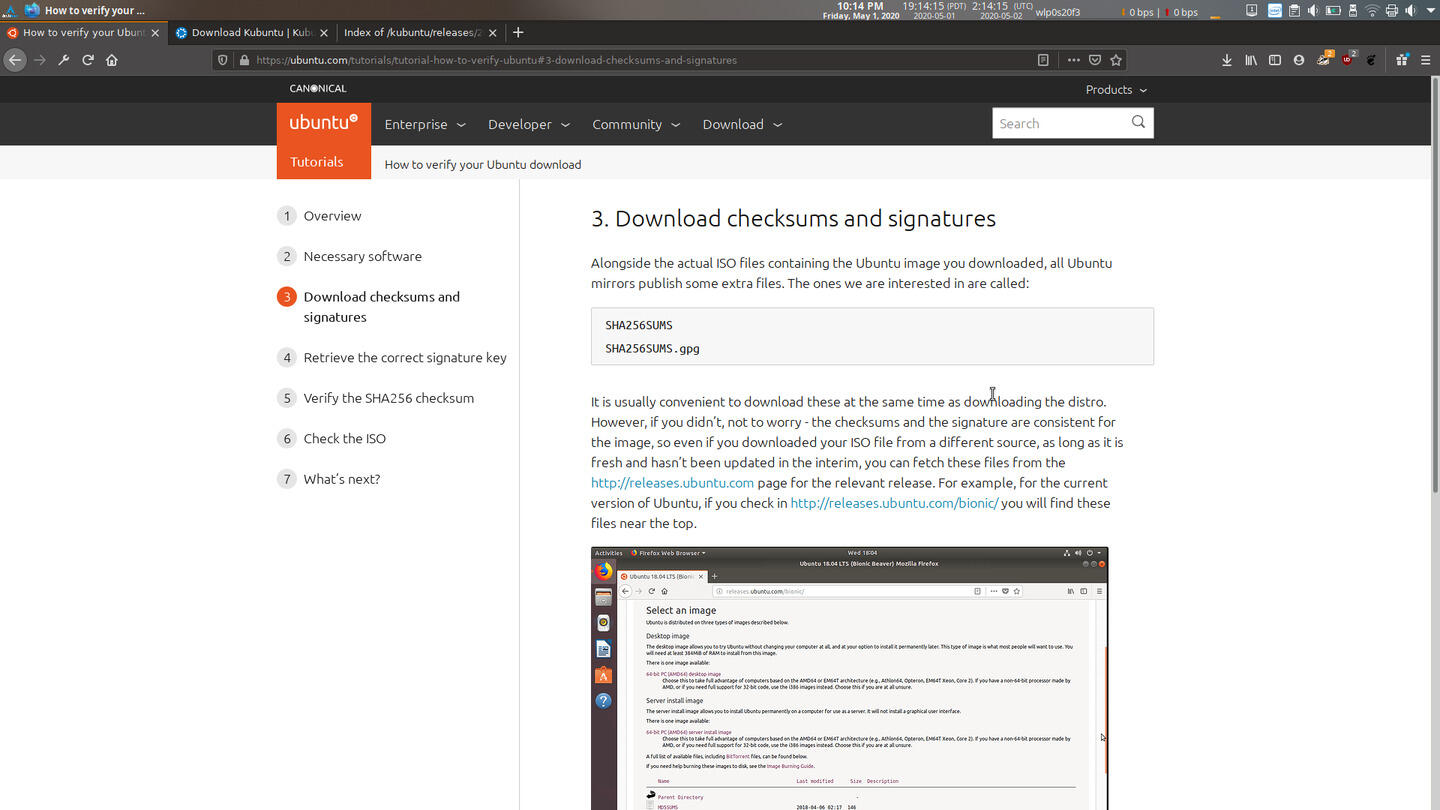
Task: Go to step 5 Verify the SHA256 checksum
Action: pos(388,397)
